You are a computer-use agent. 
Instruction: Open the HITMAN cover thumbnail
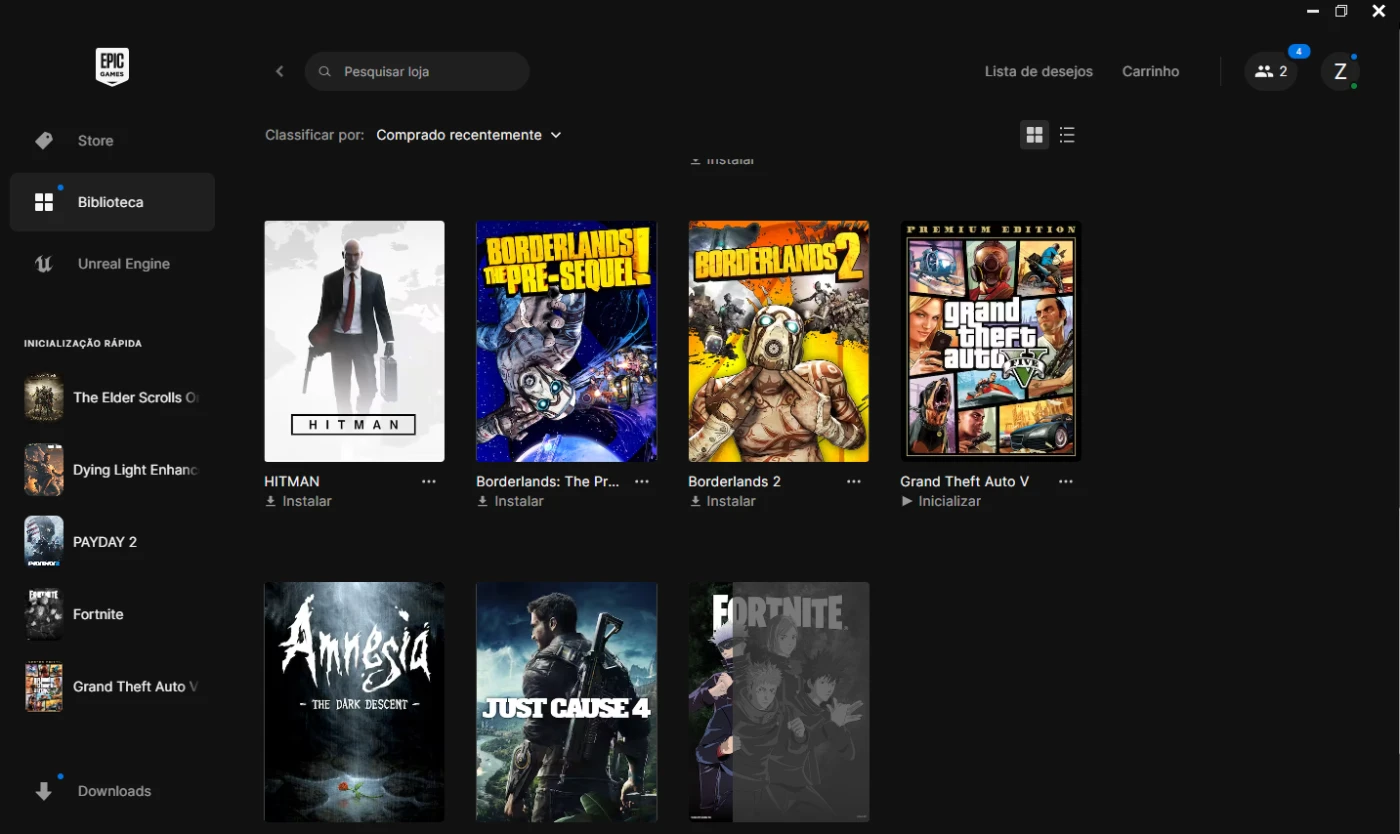[354, 341]
